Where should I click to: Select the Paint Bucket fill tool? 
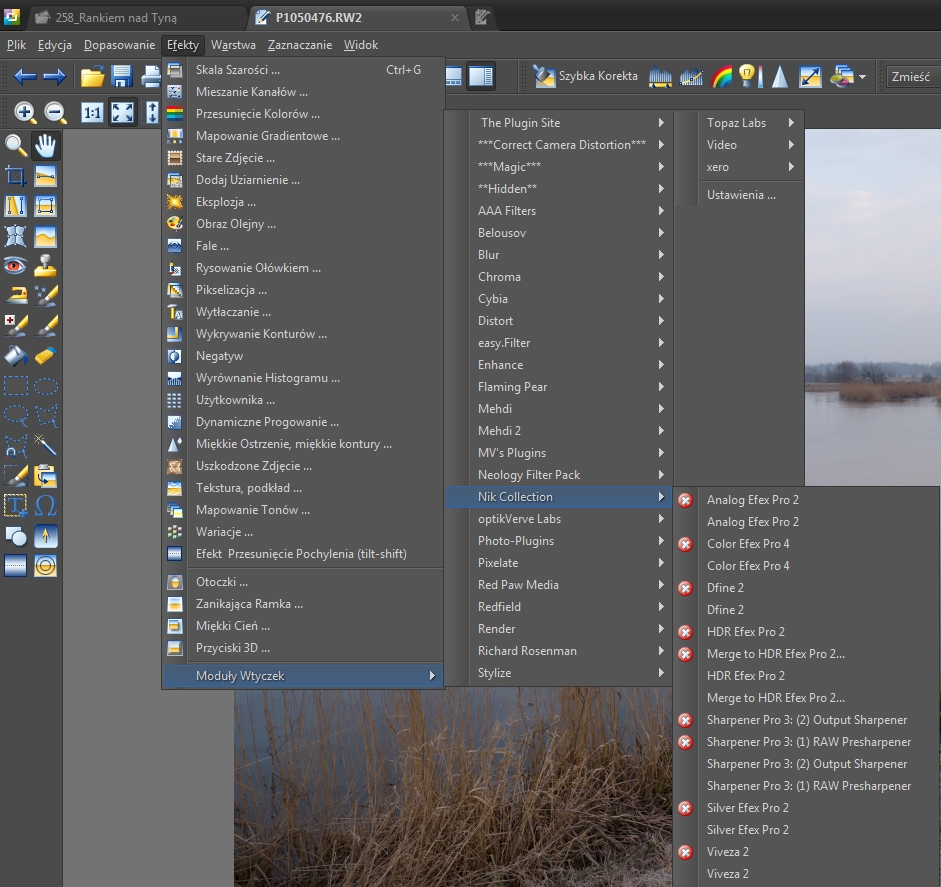click(16, 355)
